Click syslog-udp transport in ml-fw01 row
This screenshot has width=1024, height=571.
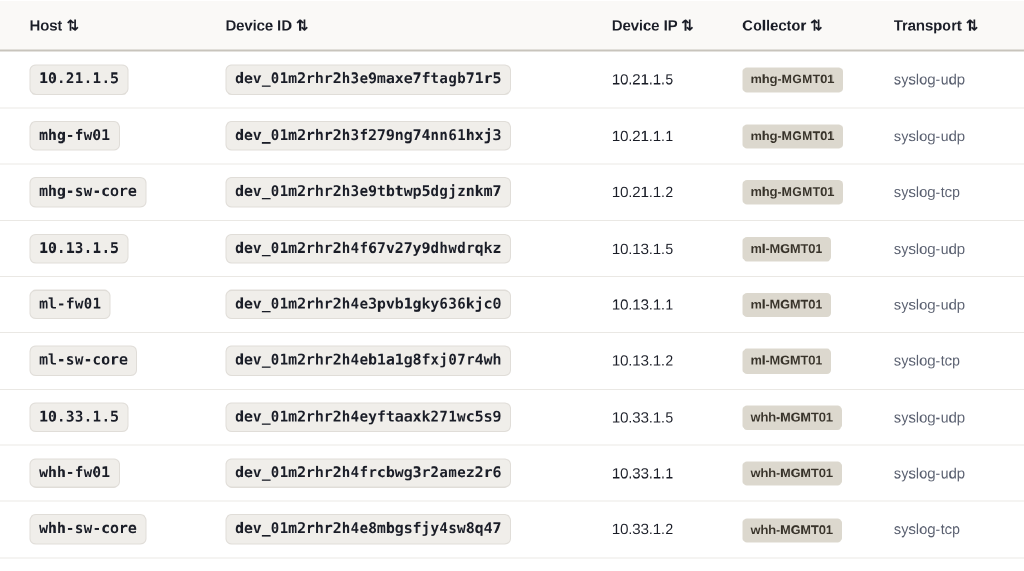(x=929, y=305)
